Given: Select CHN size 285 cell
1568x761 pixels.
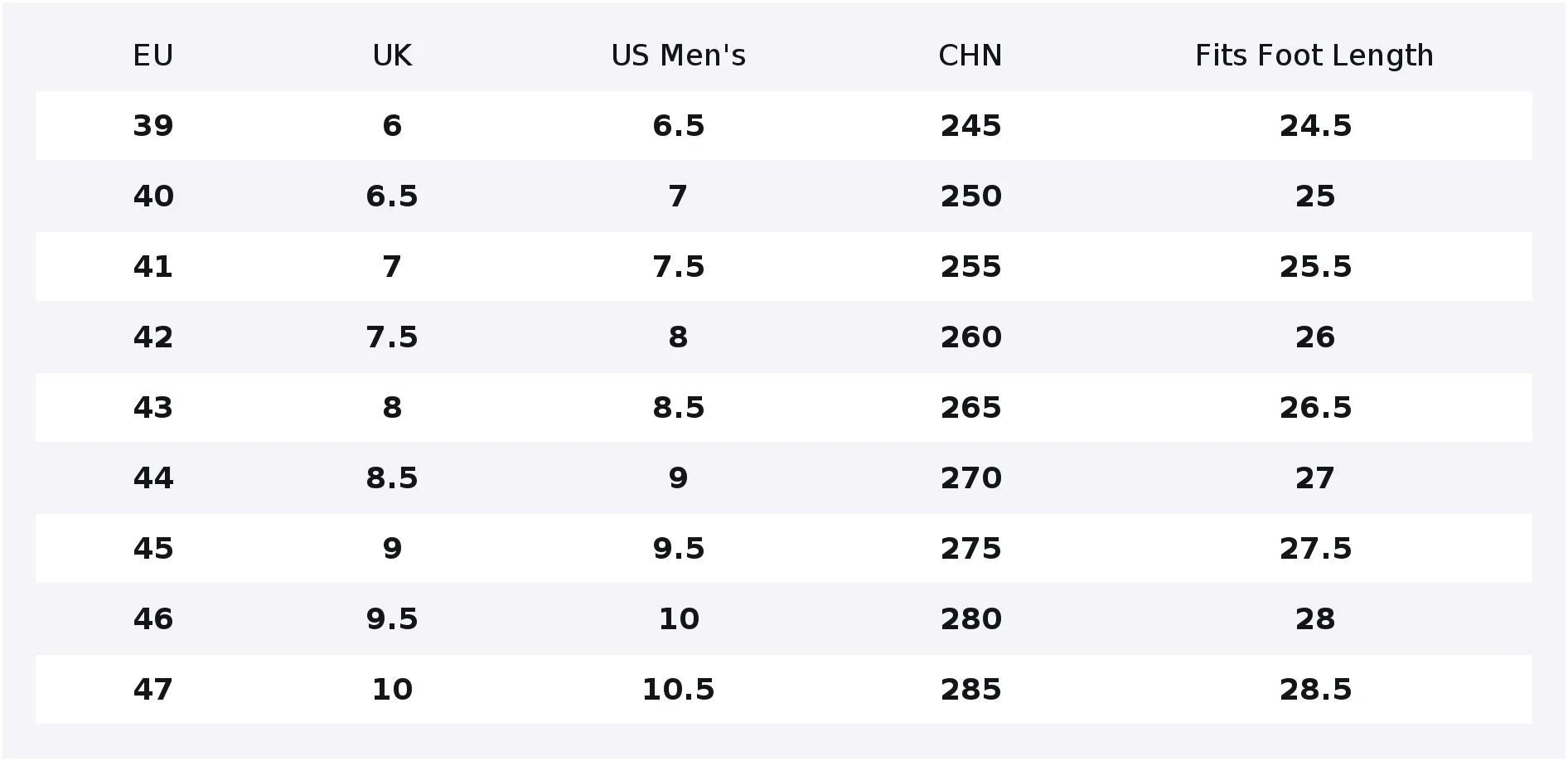Looking at the screenshot, I should click(x=970, y=690).
